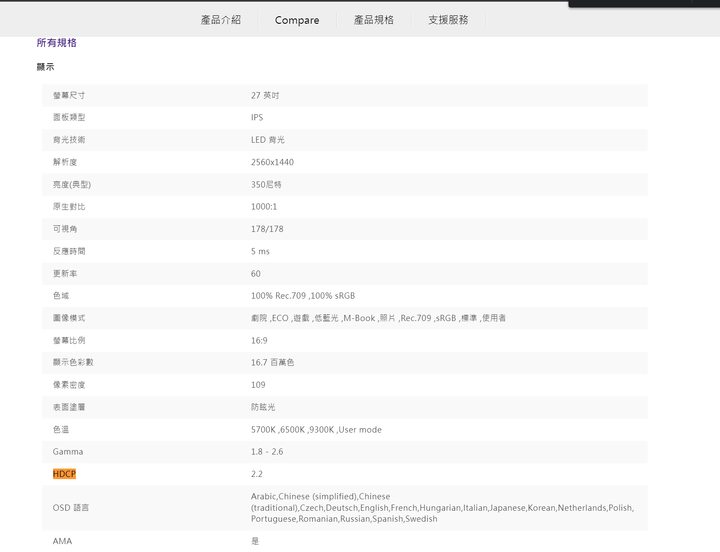Click the 解析度 row label
720x552 pixels.
point(65,162)
